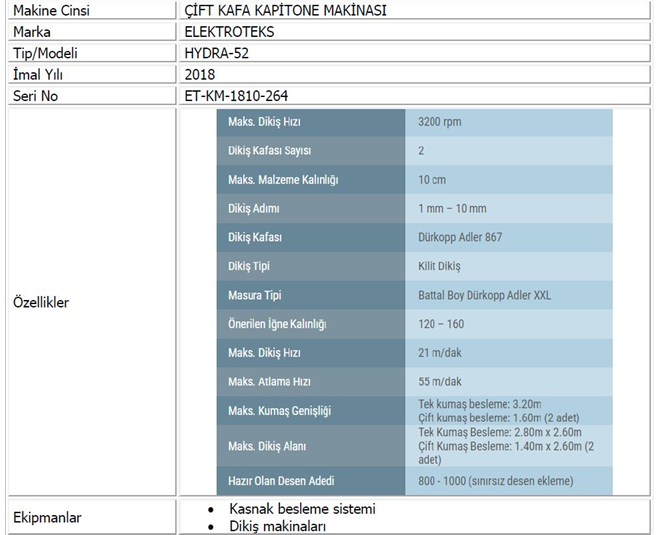Click the 'HYDRA-52' model value
The height and width of the screenshot is (535, 660).
[x=217, y=53]
